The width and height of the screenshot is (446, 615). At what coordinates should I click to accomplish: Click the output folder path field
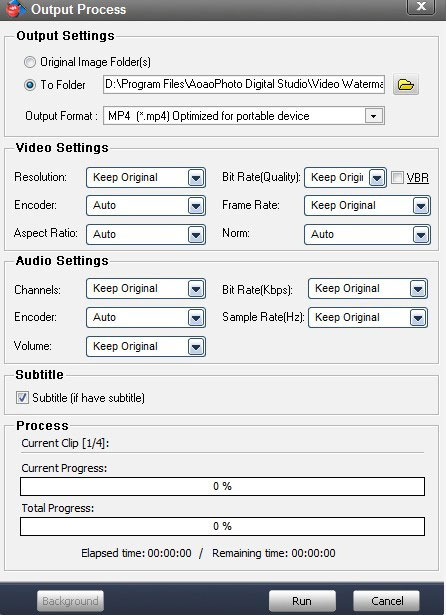pos(244,84)
